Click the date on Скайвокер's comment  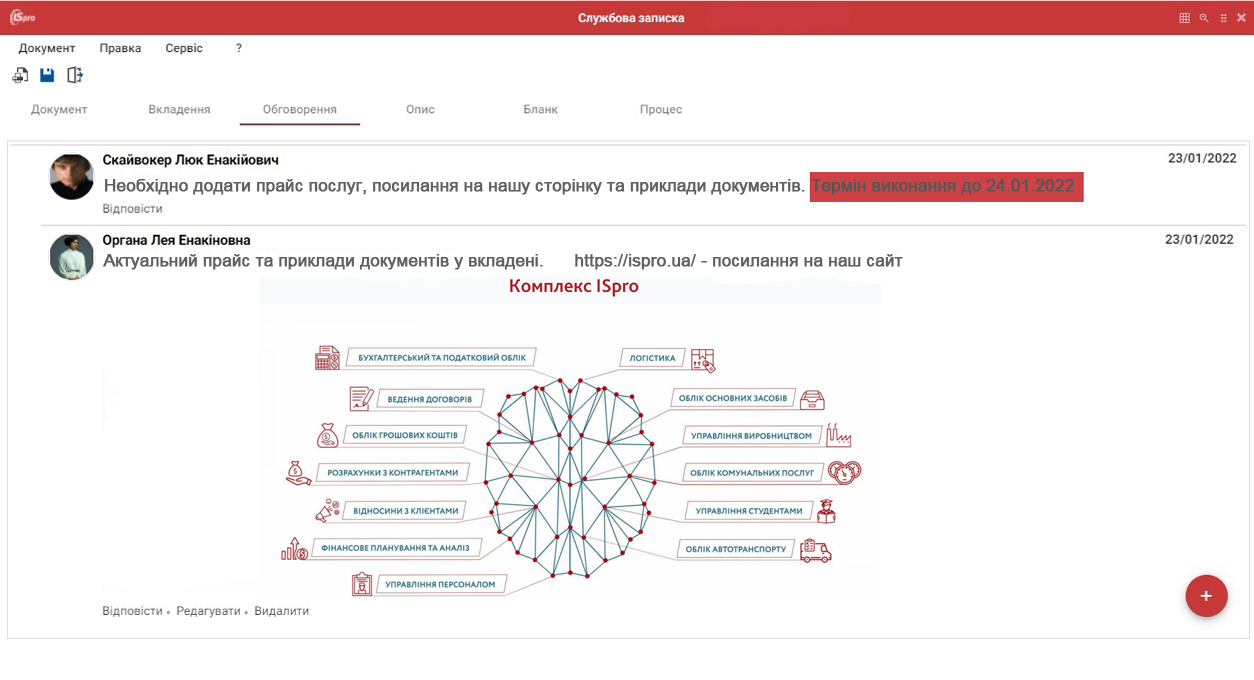point(1202,158)
